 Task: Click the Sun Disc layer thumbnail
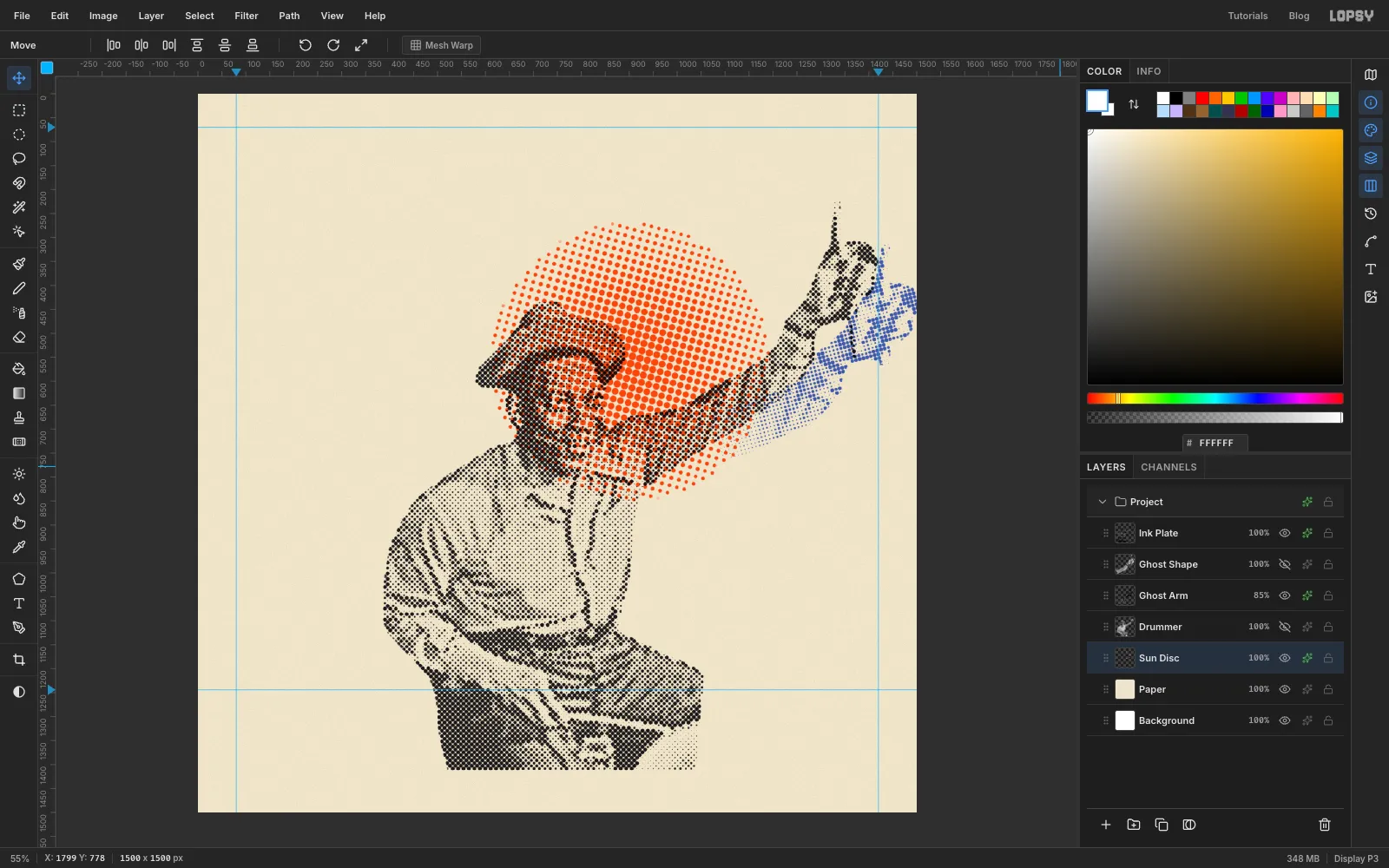click(x=1125, y=658)
